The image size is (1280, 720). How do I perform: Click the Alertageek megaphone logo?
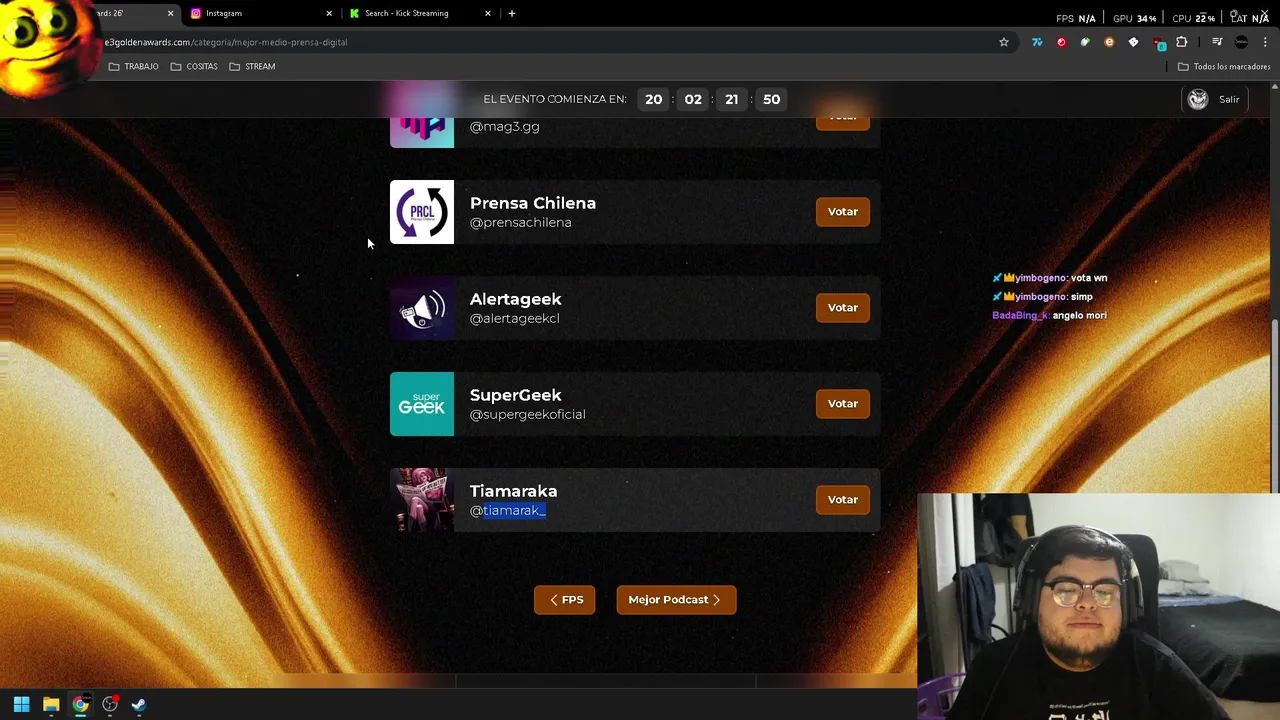pyautogui.click(x=422, y=308)
